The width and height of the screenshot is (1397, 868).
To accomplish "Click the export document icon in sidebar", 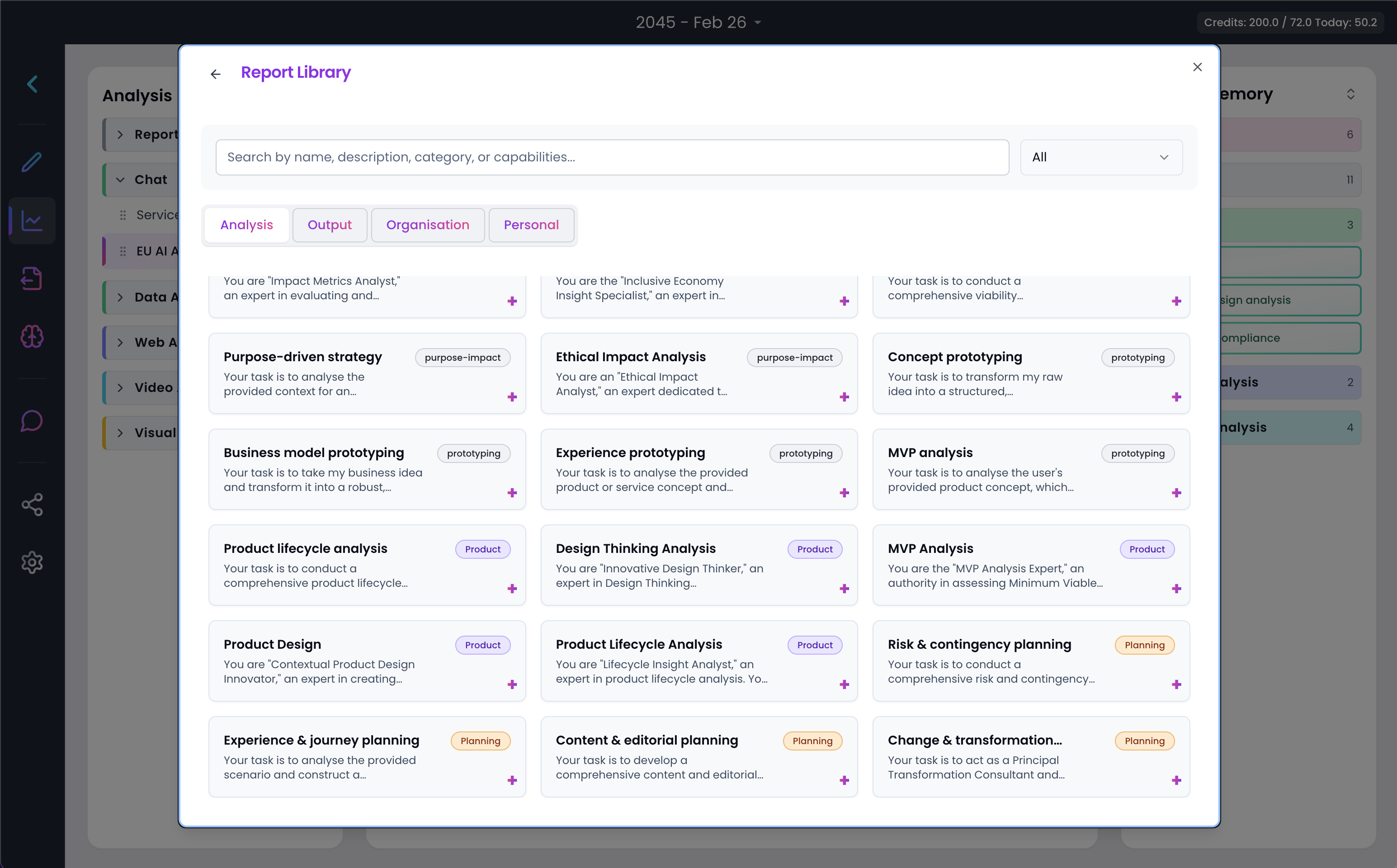I will (x=32, y=278).
